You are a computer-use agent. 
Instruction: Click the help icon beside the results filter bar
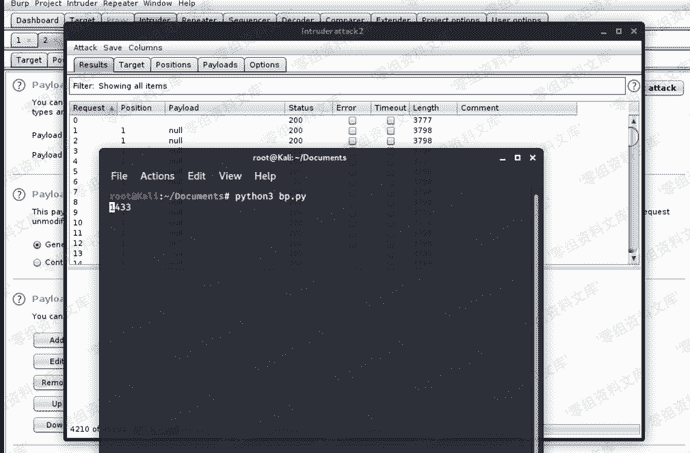tap(633, 87)
